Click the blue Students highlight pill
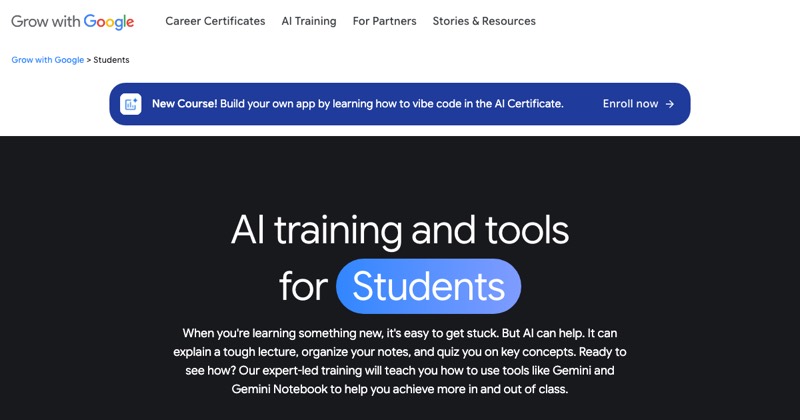 coord(428,286)
